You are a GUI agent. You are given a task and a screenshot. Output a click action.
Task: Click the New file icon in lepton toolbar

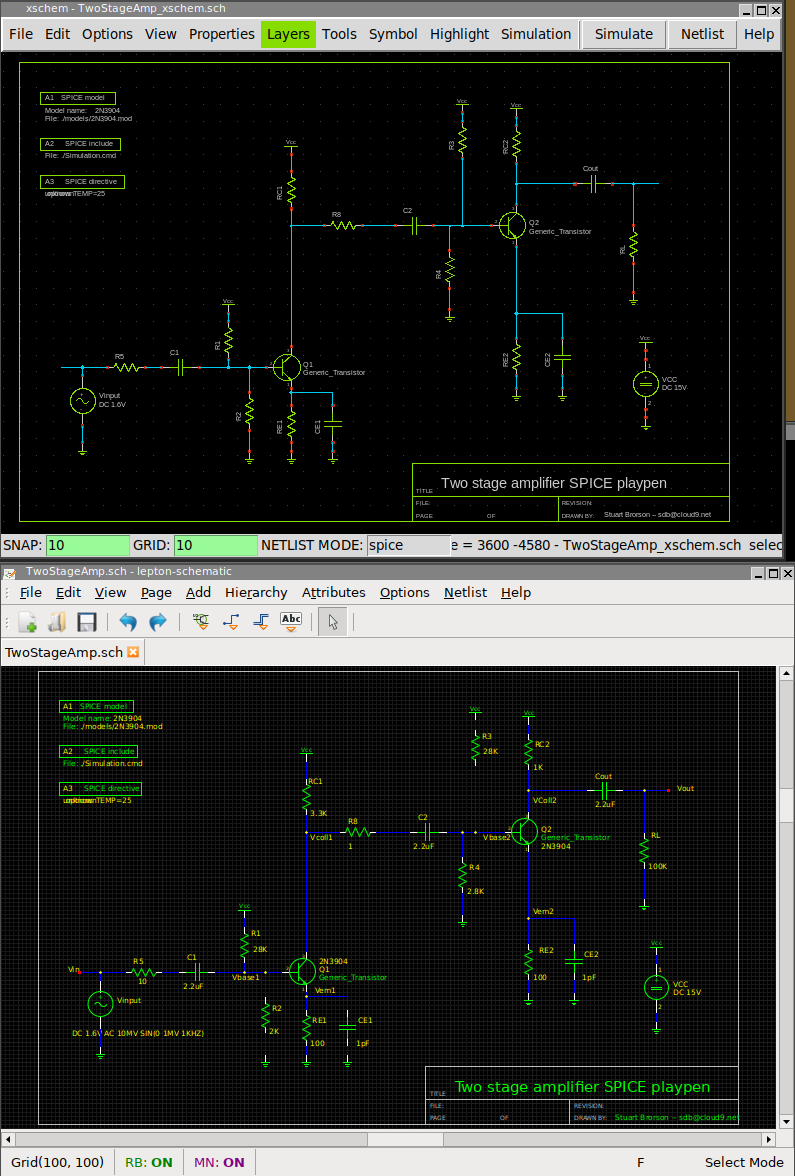27,622
